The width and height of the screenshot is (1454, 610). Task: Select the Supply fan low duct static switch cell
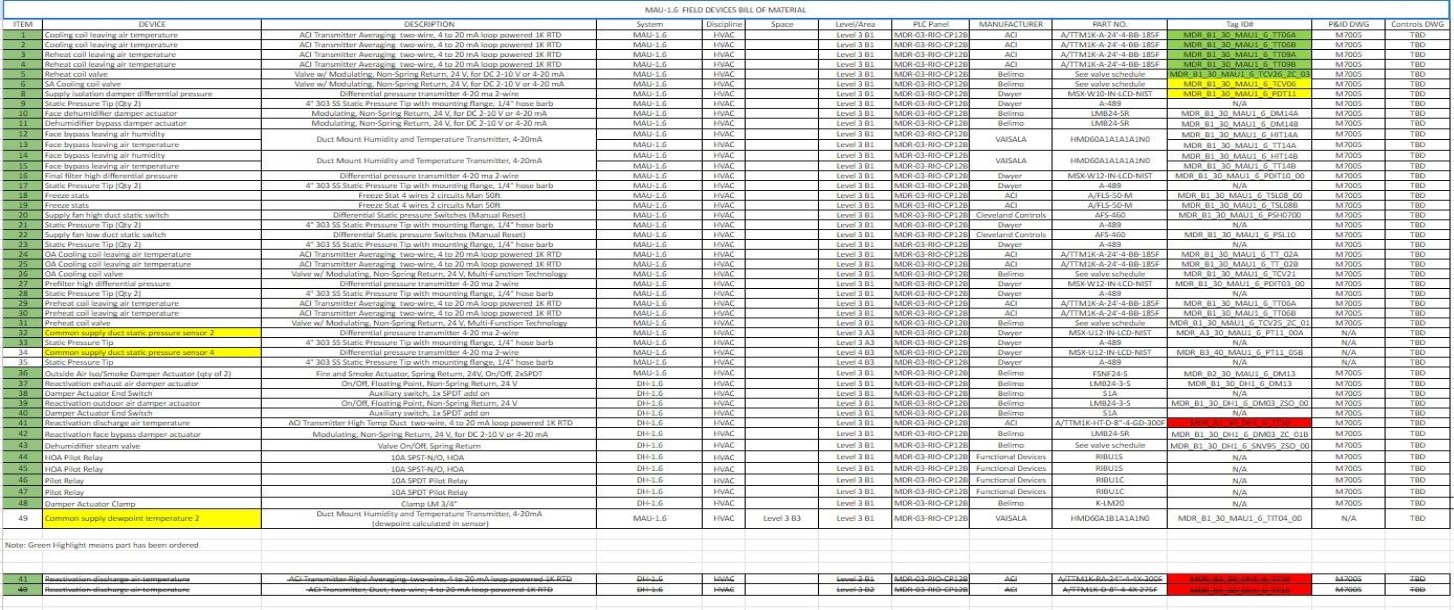[x=105, y=235]
